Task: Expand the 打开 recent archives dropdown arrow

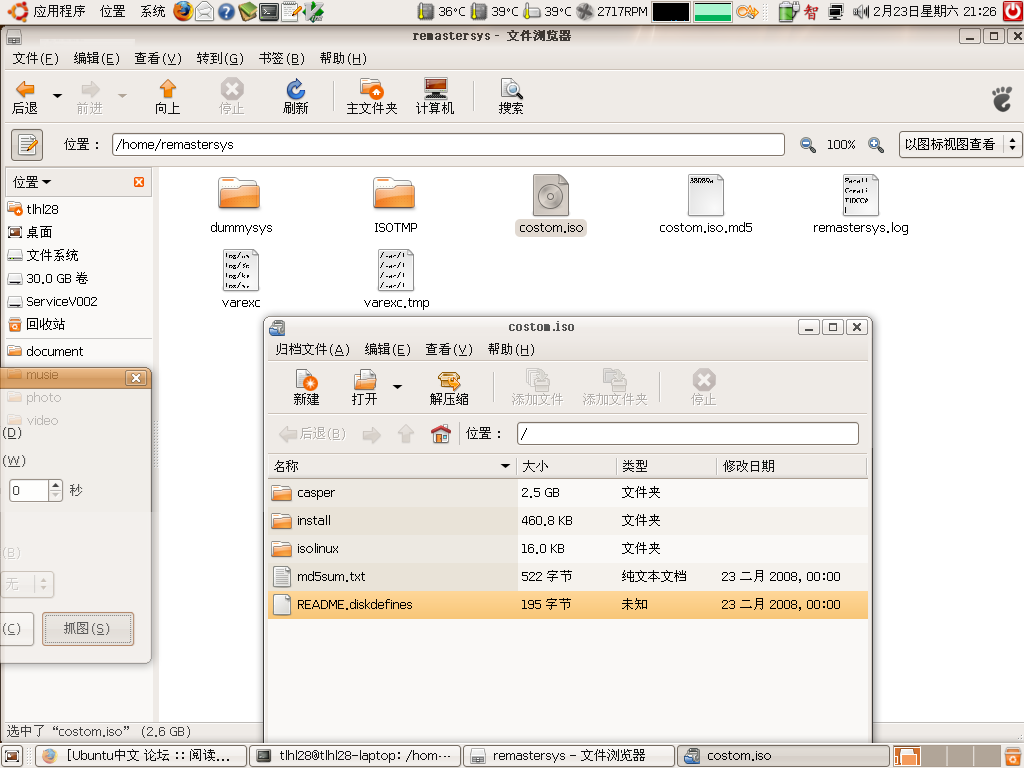Action: click(x=397, y=387)
